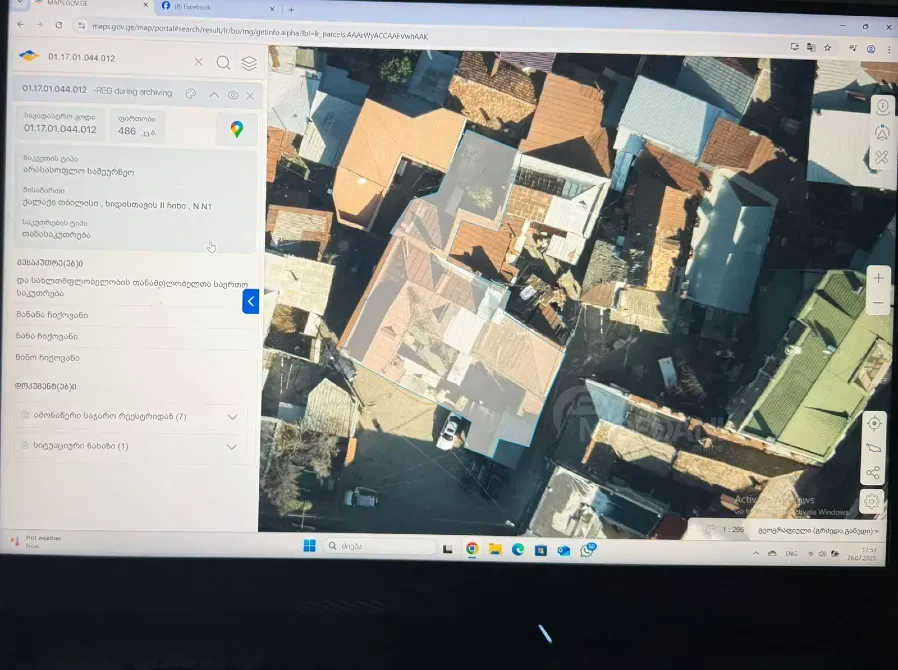
Task: Click the locate-me target icon
Action: tap(874, 423)
